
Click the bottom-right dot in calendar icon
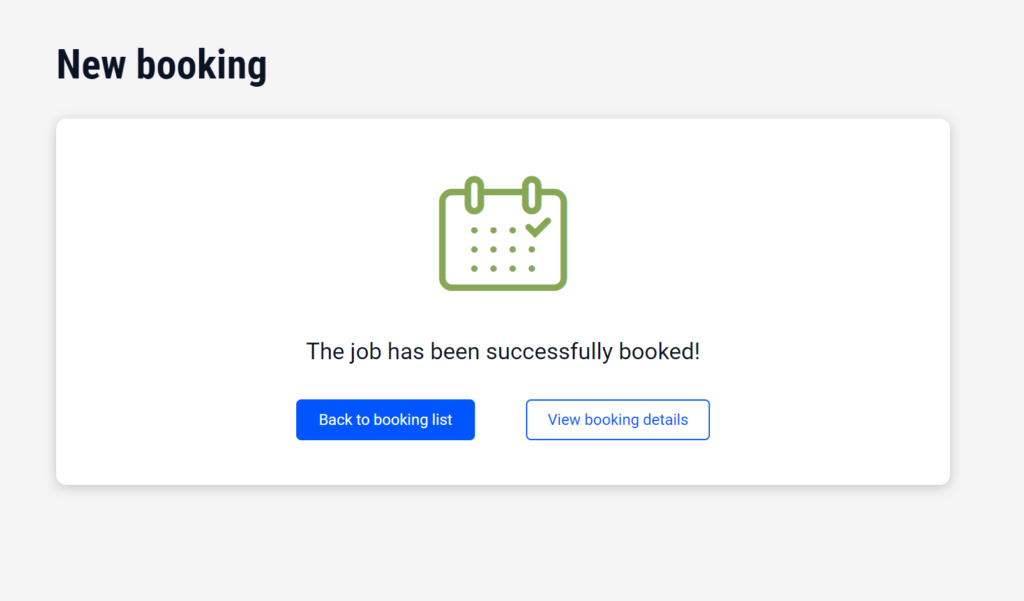531,268
